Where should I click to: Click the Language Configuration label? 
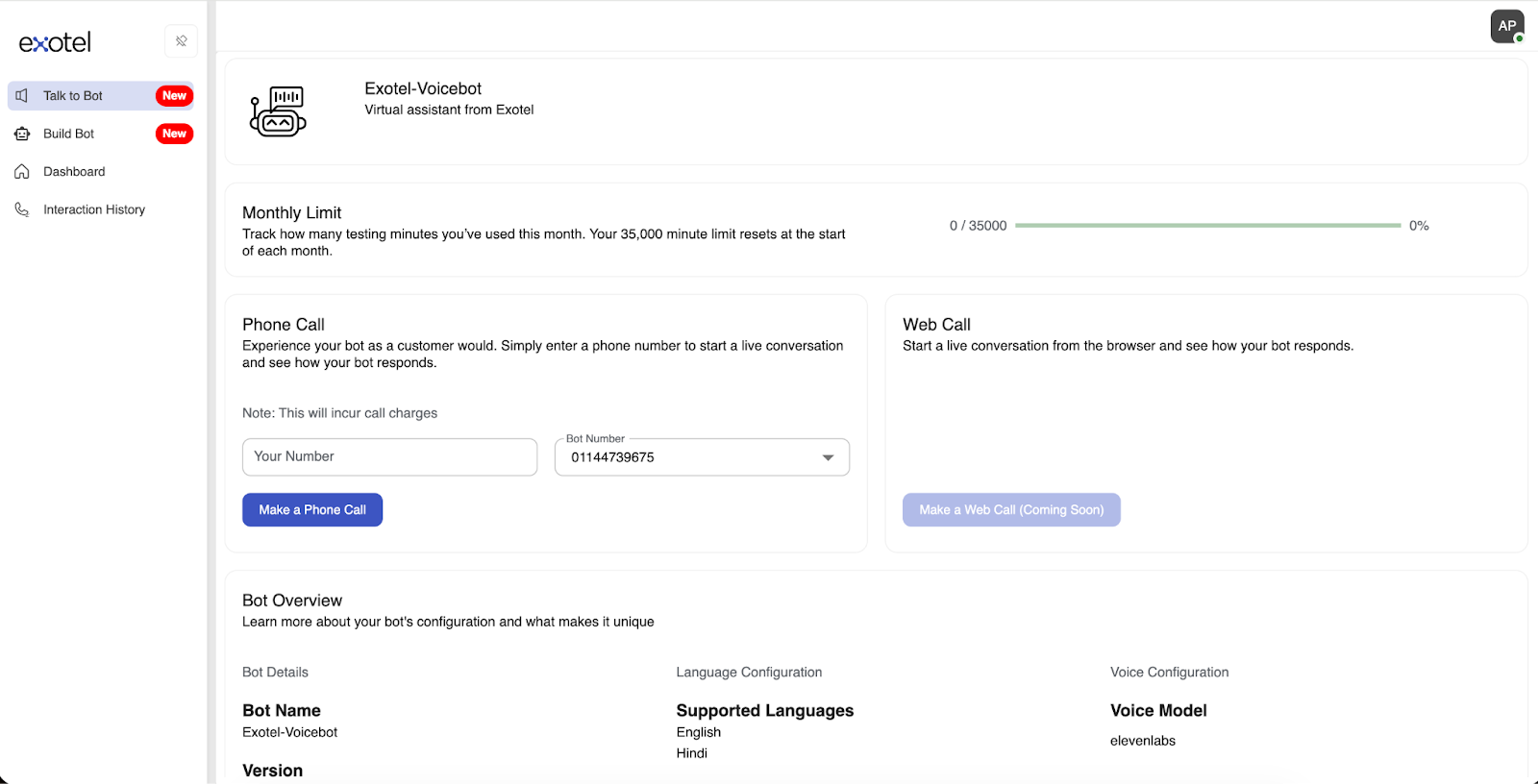(749, 673)
